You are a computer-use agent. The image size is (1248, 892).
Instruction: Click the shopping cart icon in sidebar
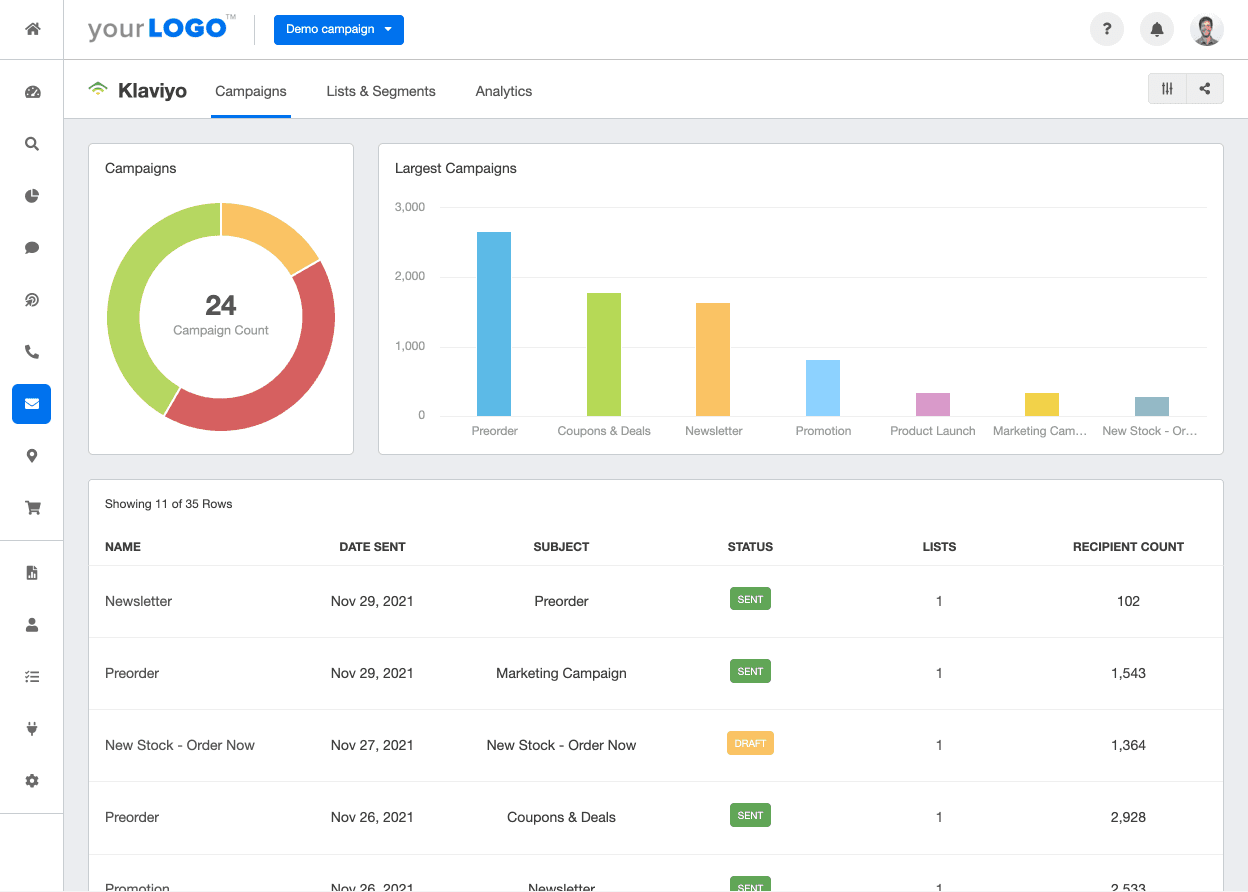[31, 507]
